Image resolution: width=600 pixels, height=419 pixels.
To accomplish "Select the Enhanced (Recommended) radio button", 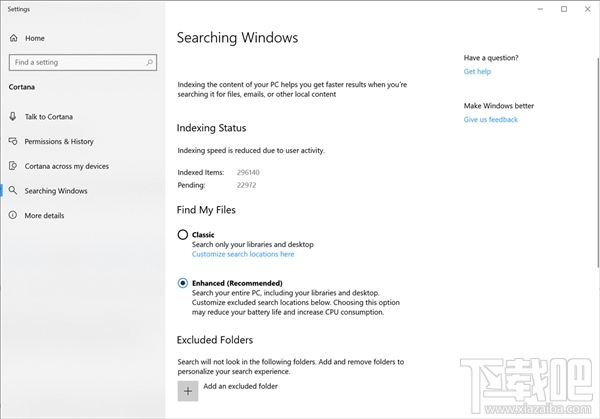I will tap(183, 283).
